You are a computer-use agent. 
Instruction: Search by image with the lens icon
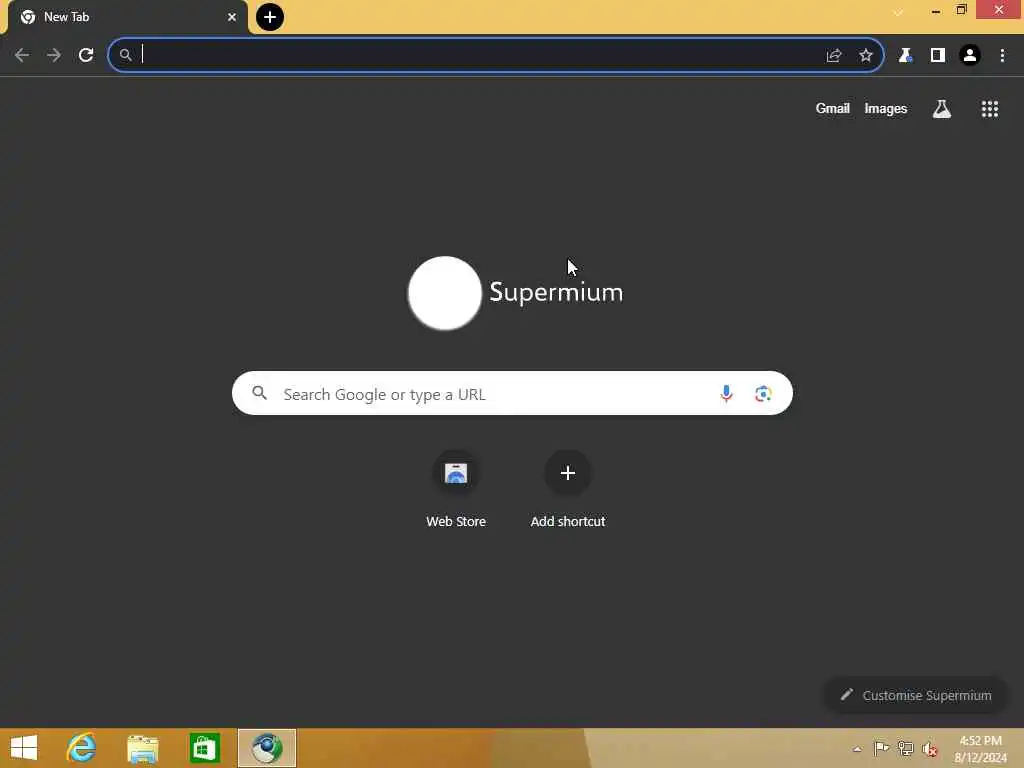(x=763, y=394)
